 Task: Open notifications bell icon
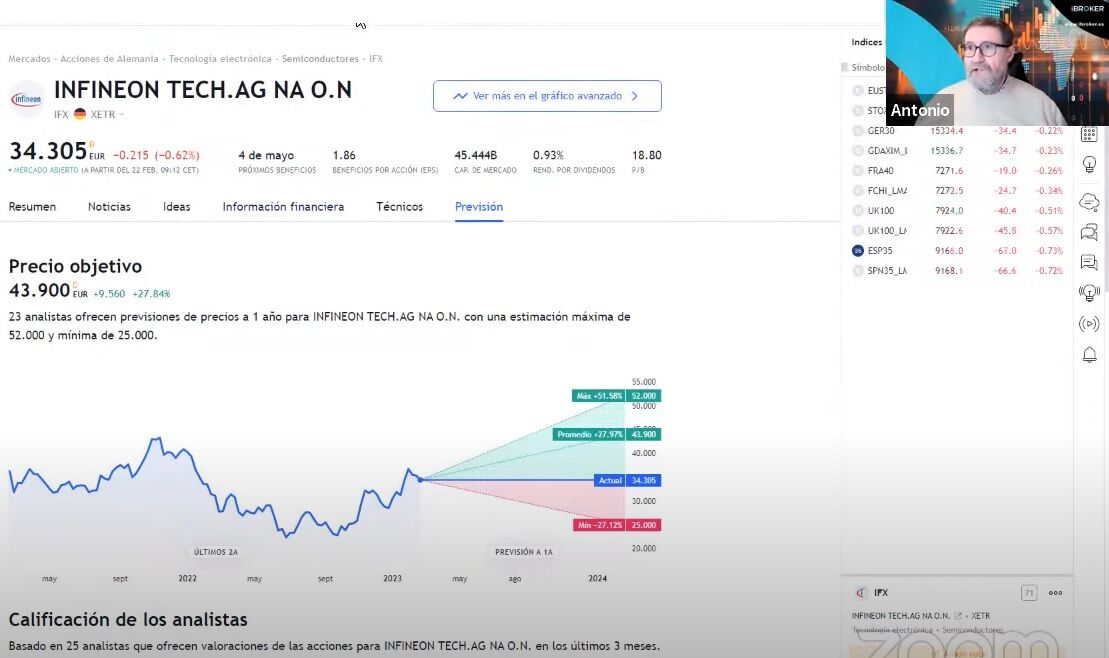tap(1089, 355)
